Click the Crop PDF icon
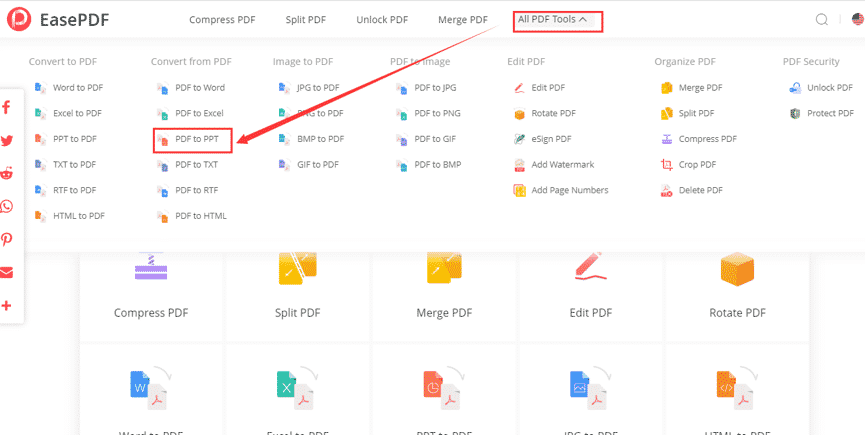Screen dimensions: 865x435 tap(667, 164)
